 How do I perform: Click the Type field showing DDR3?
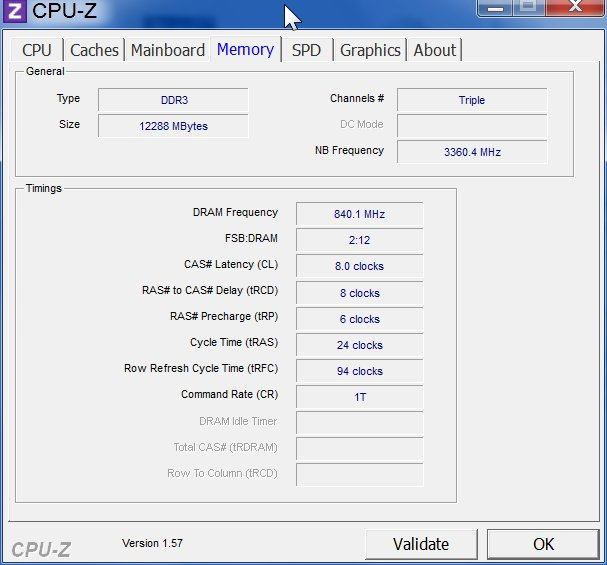tap(173, 100)
